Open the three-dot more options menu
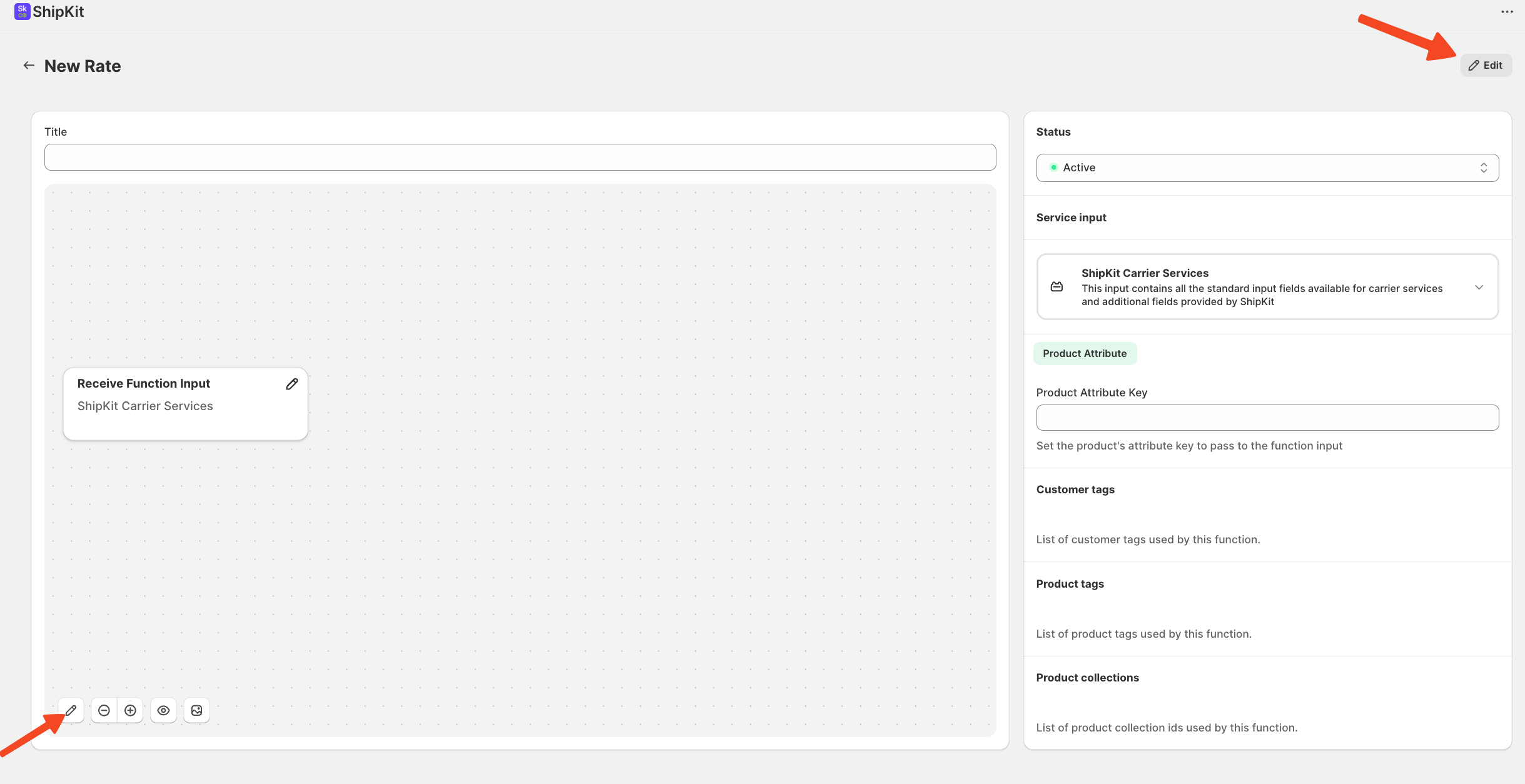The height and width of the screenshot is (784, 1525). coord(1506,12)
